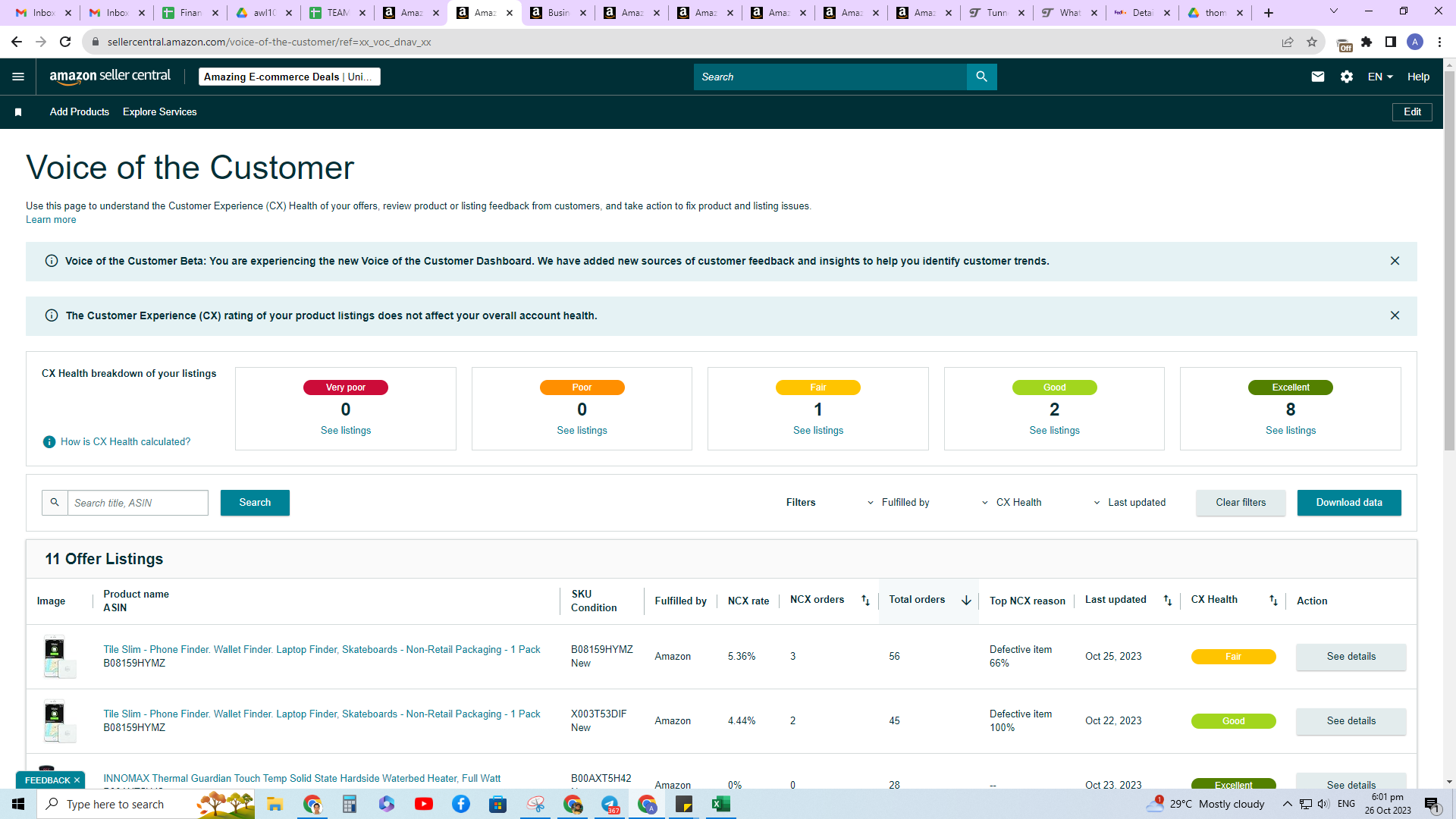Open Add Products in the navigation bar
The height and width of the screenshot is (819, 1456).
click(x=80, y=112)
